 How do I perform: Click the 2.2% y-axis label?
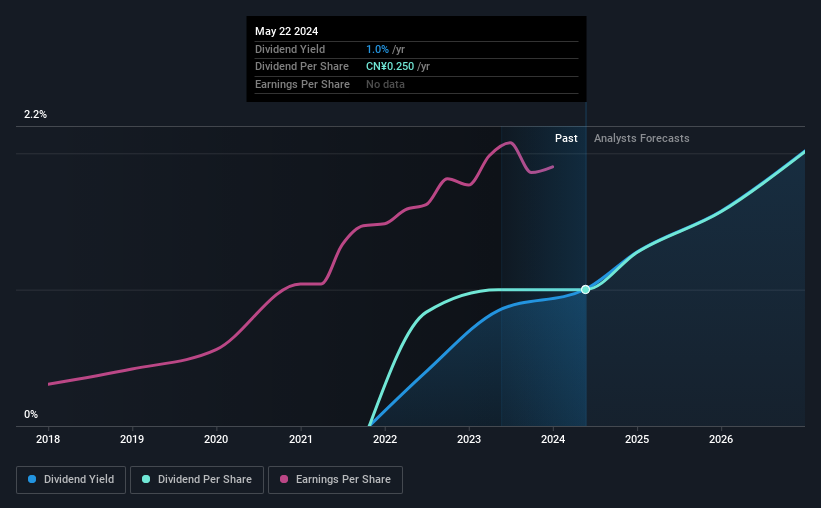[x=35, y=114]
